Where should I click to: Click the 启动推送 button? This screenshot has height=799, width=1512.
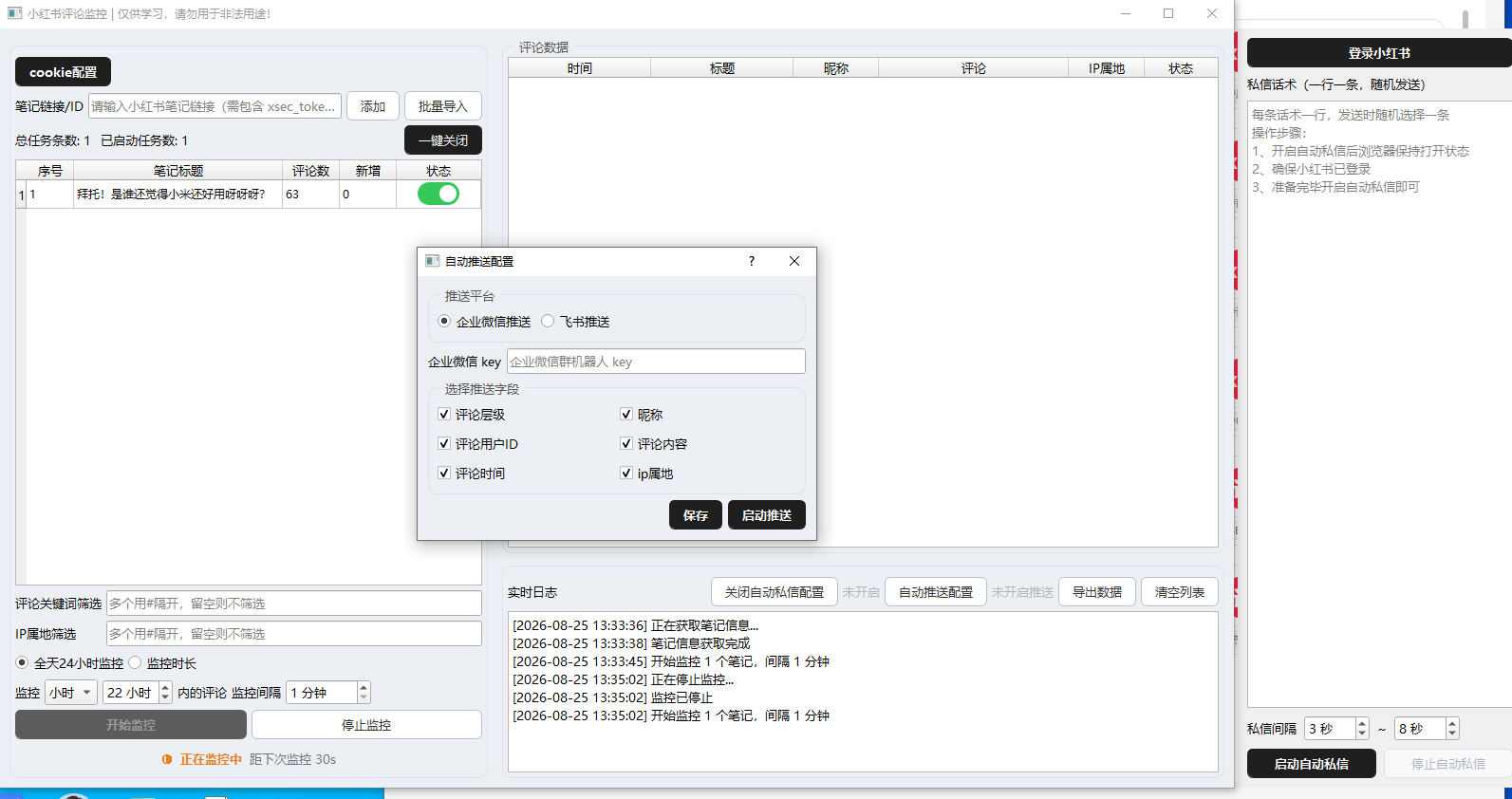click(767, 514)
